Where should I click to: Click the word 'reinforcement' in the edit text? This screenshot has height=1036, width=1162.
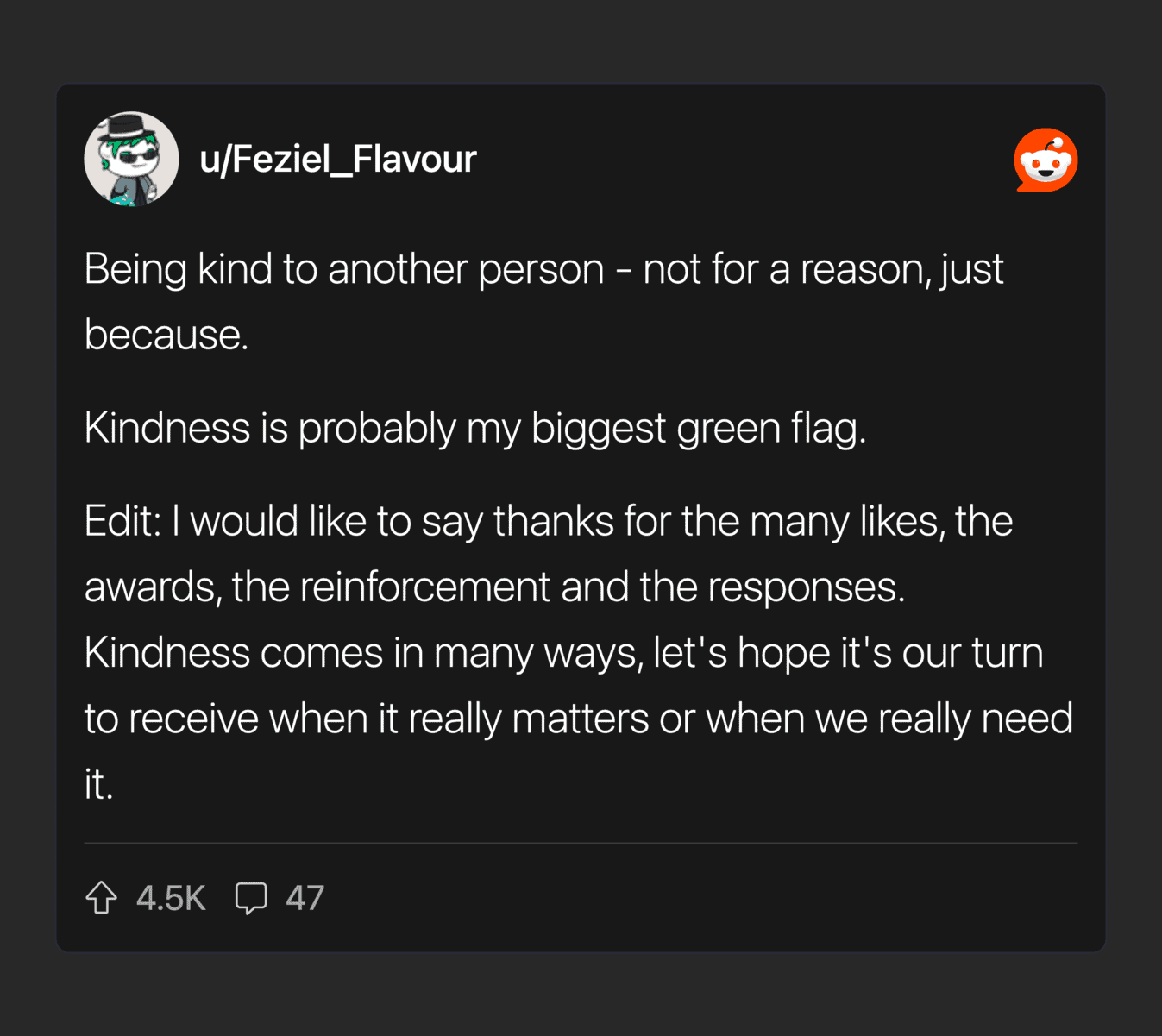point(424,587)
